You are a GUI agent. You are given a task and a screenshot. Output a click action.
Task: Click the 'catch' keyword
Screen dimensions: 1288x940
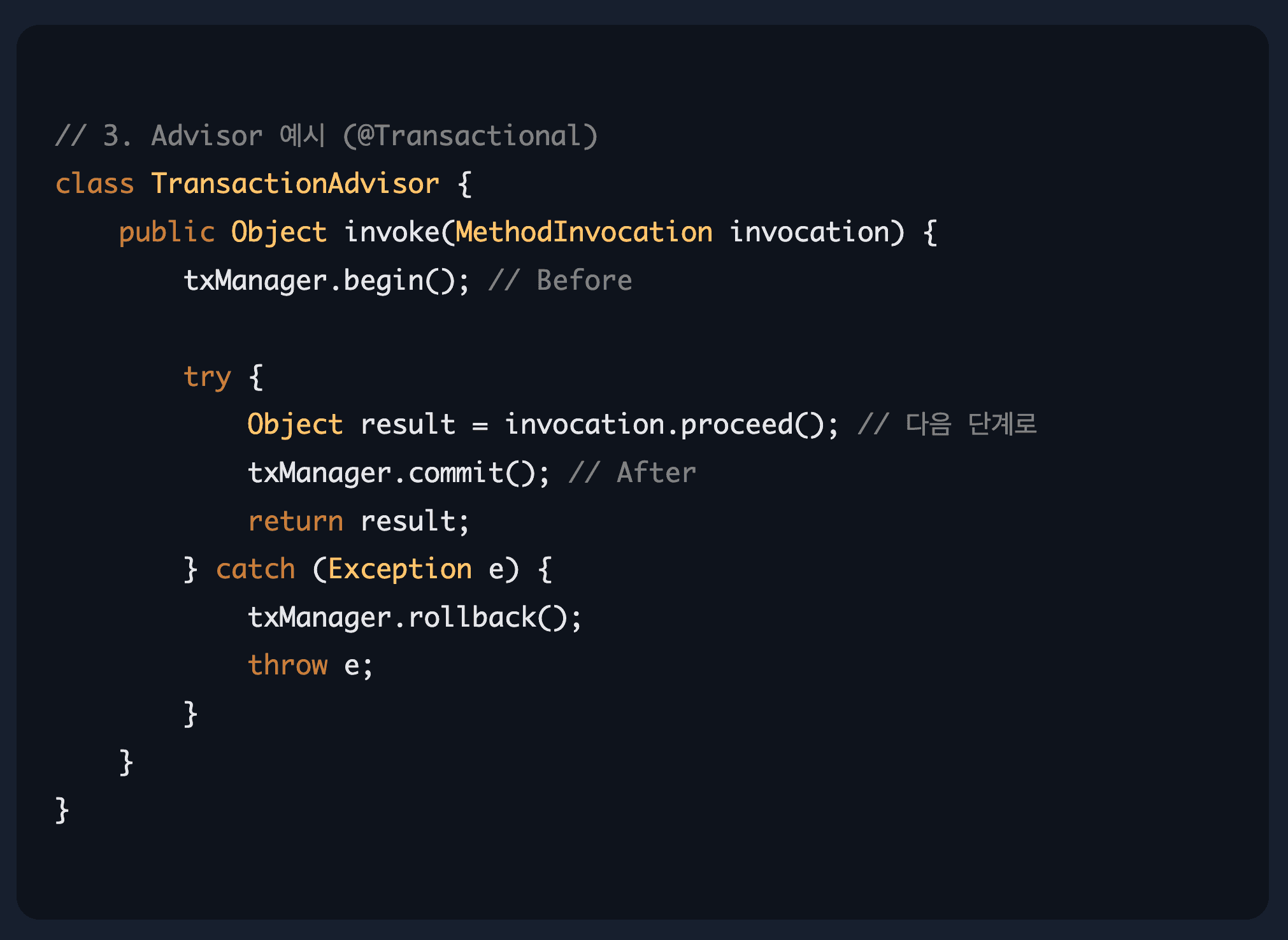[255, 569]
